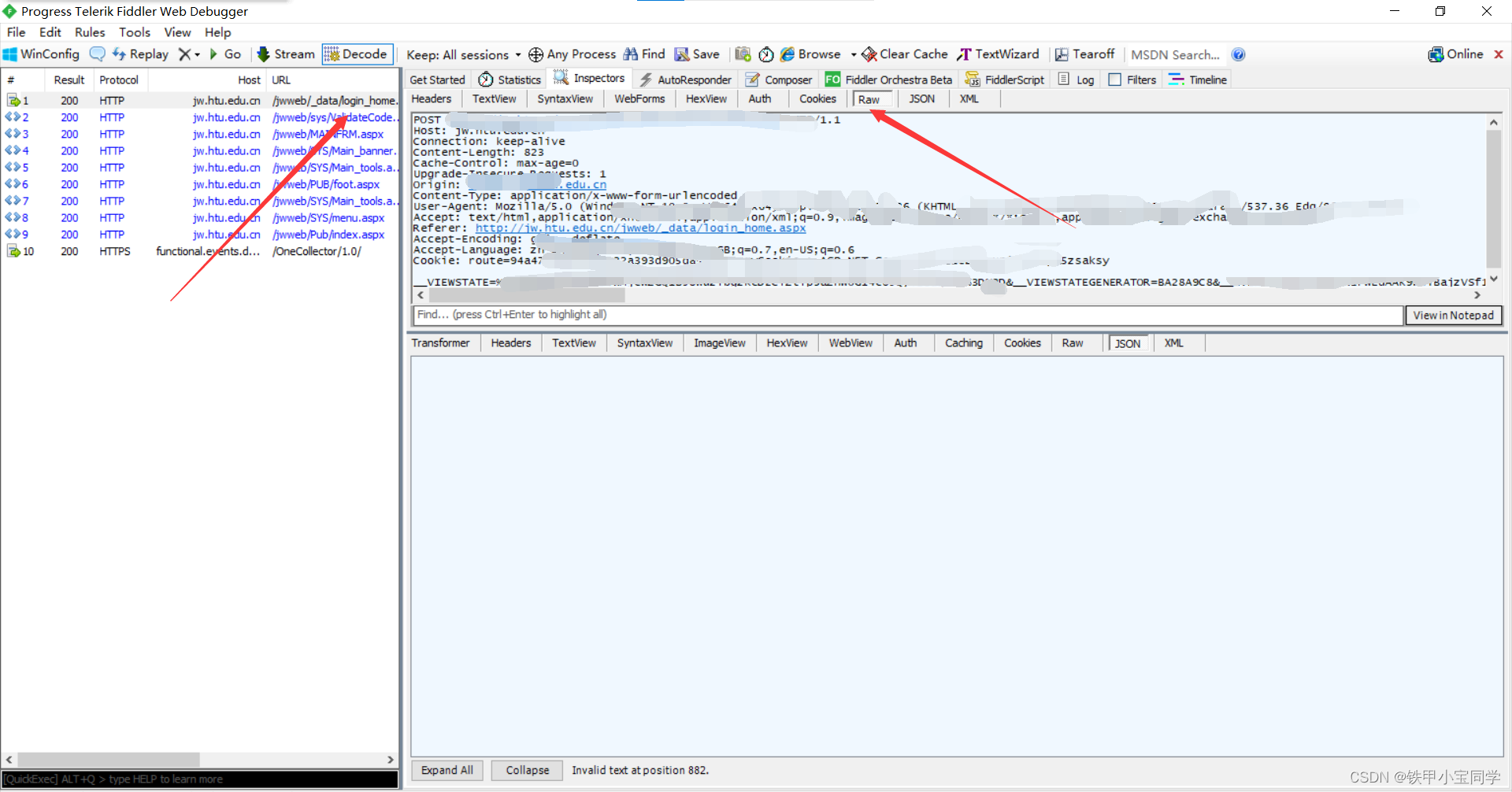Screen dimensions: 1512x792
Task: Click the raw request vertical scrollbar
Action: click(x=1493, y=198)
